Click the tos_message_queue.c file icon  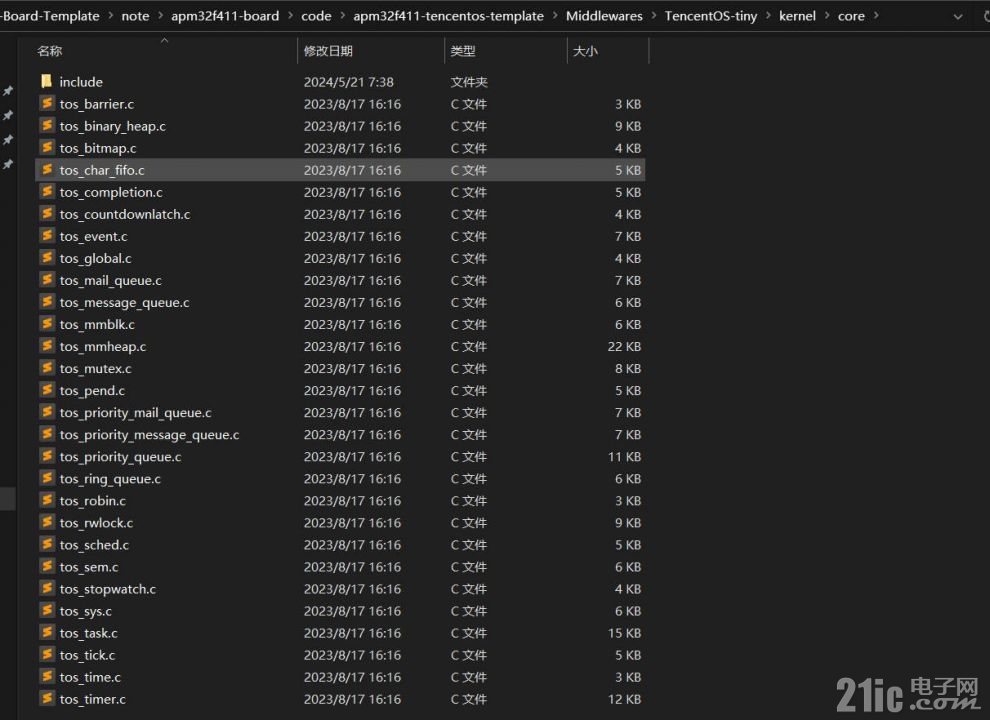(47, 302)
